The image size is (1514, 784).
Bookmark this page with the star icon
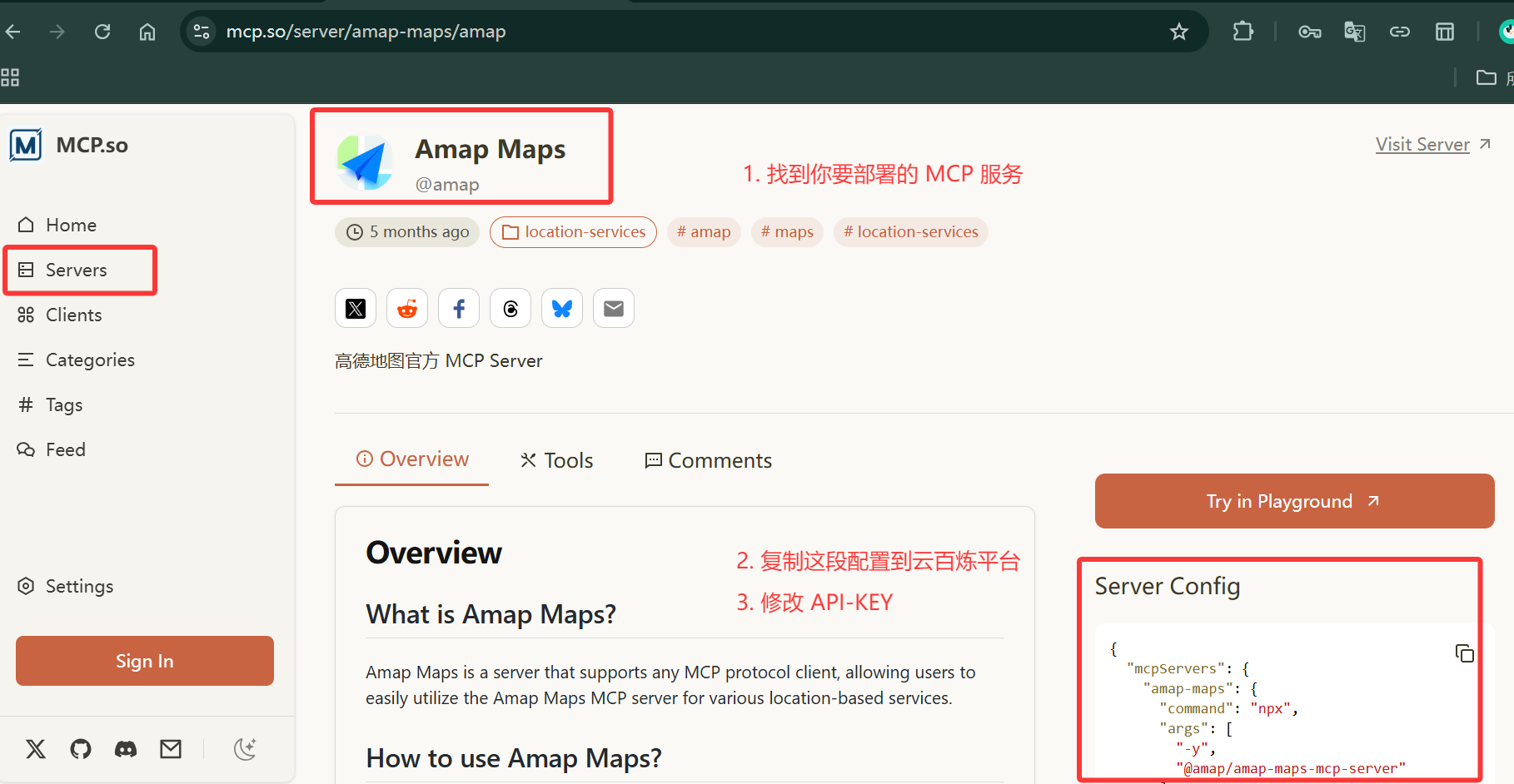(x=1178, y=32)
